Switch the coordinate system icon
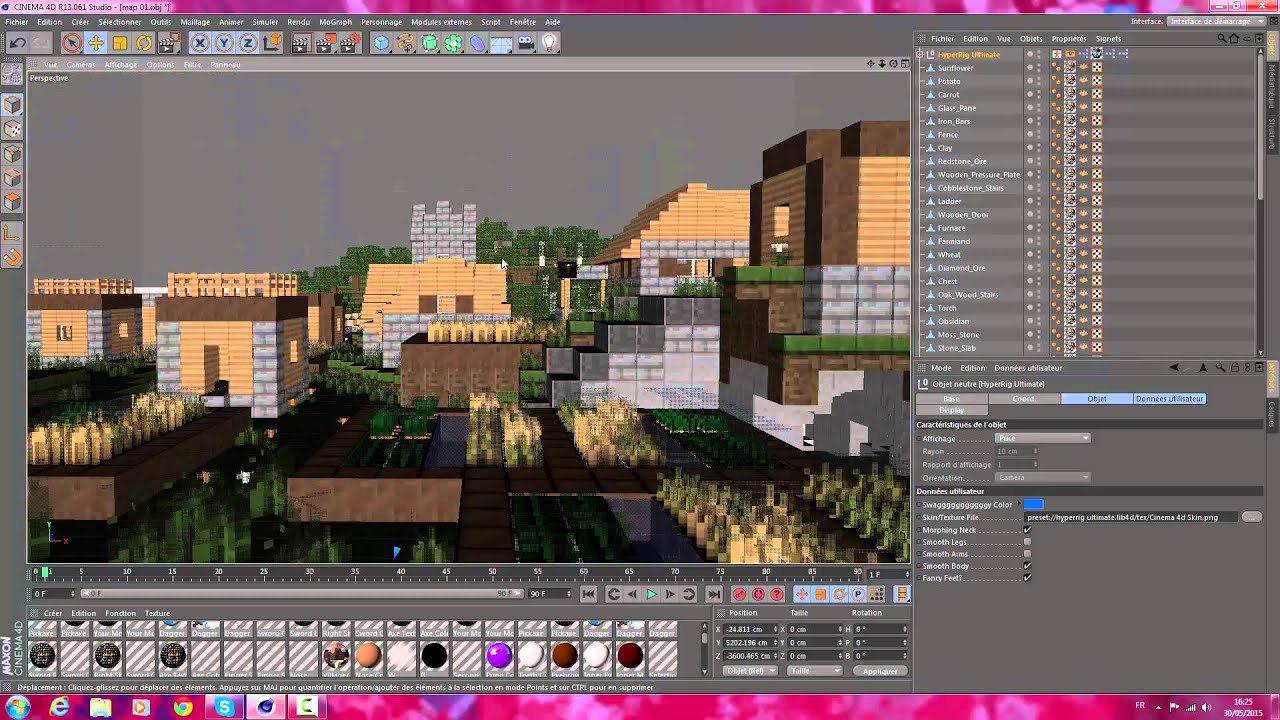1280x720 pixels. pyautogui.click(x=272, y=42)
